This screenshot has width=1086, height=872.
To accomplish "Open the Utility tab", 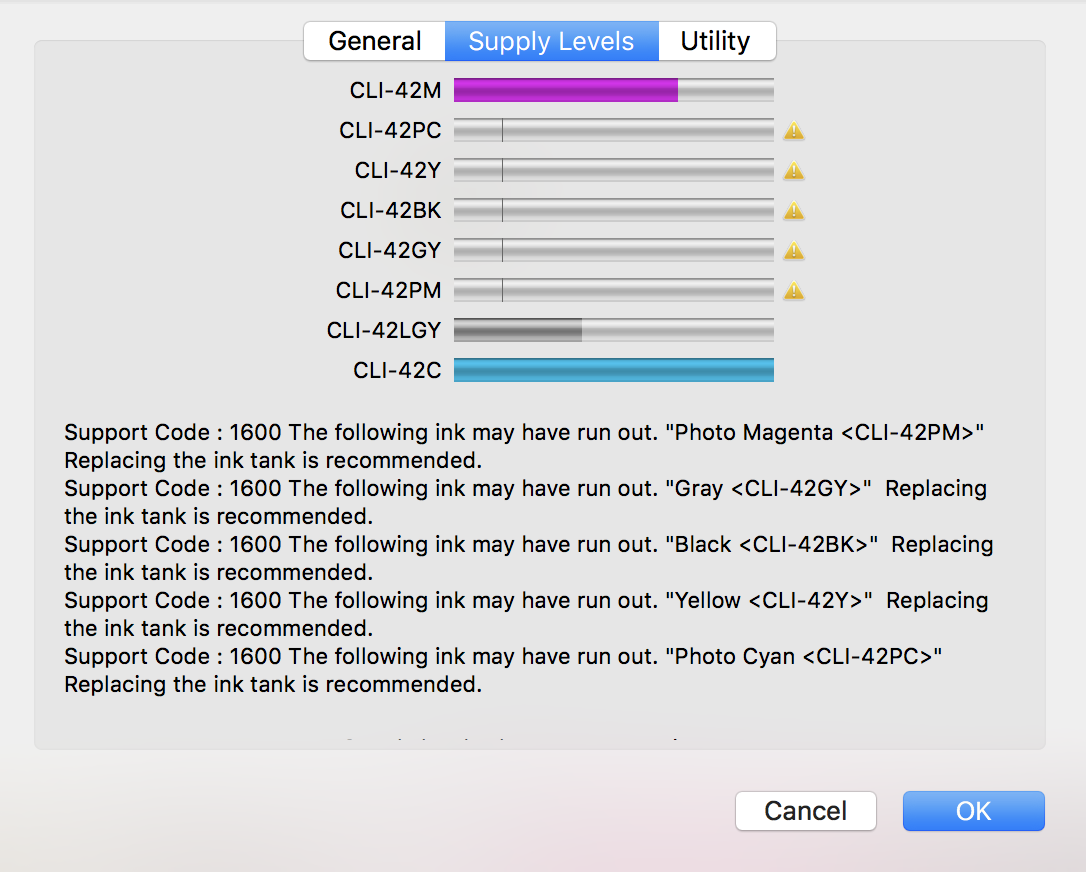I will click(x=715, y=41).
